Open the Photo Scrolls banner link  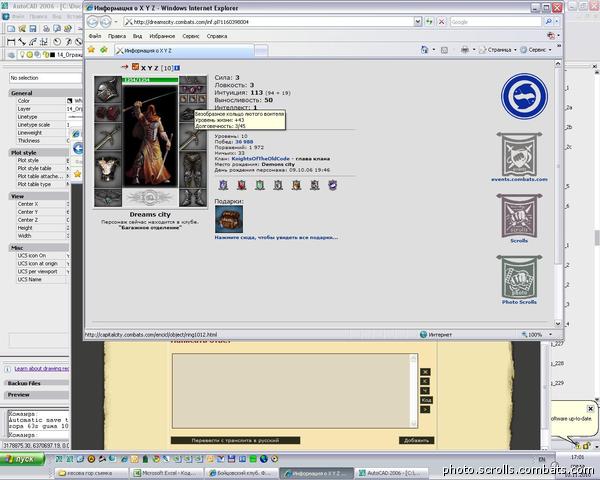[x=519, y=280]
